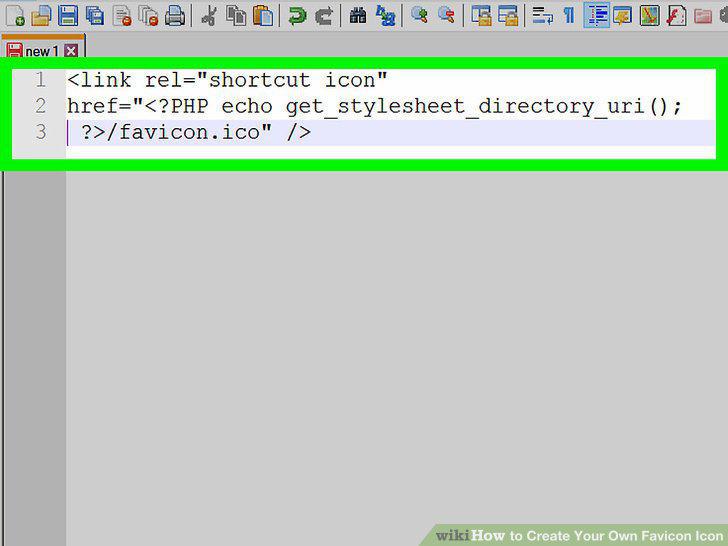This screenshot has height=546, width=728.
Task: Close the current document via the toolbar icon
Action: pyautogui.click(x=122, y=15)
